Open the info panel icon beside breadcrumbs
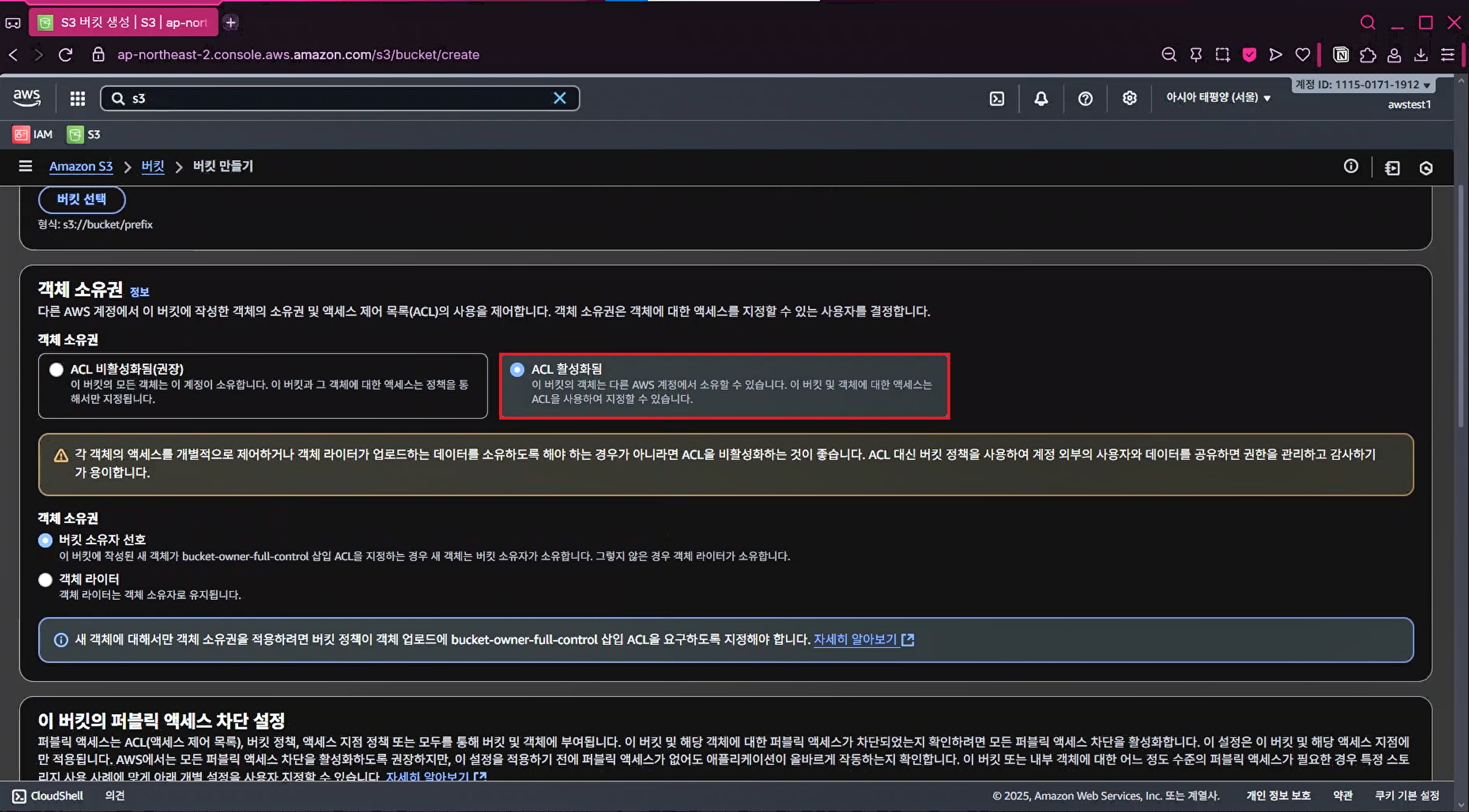The height and width of the screenshot is (812, 1469). (x=1350, y=167)
